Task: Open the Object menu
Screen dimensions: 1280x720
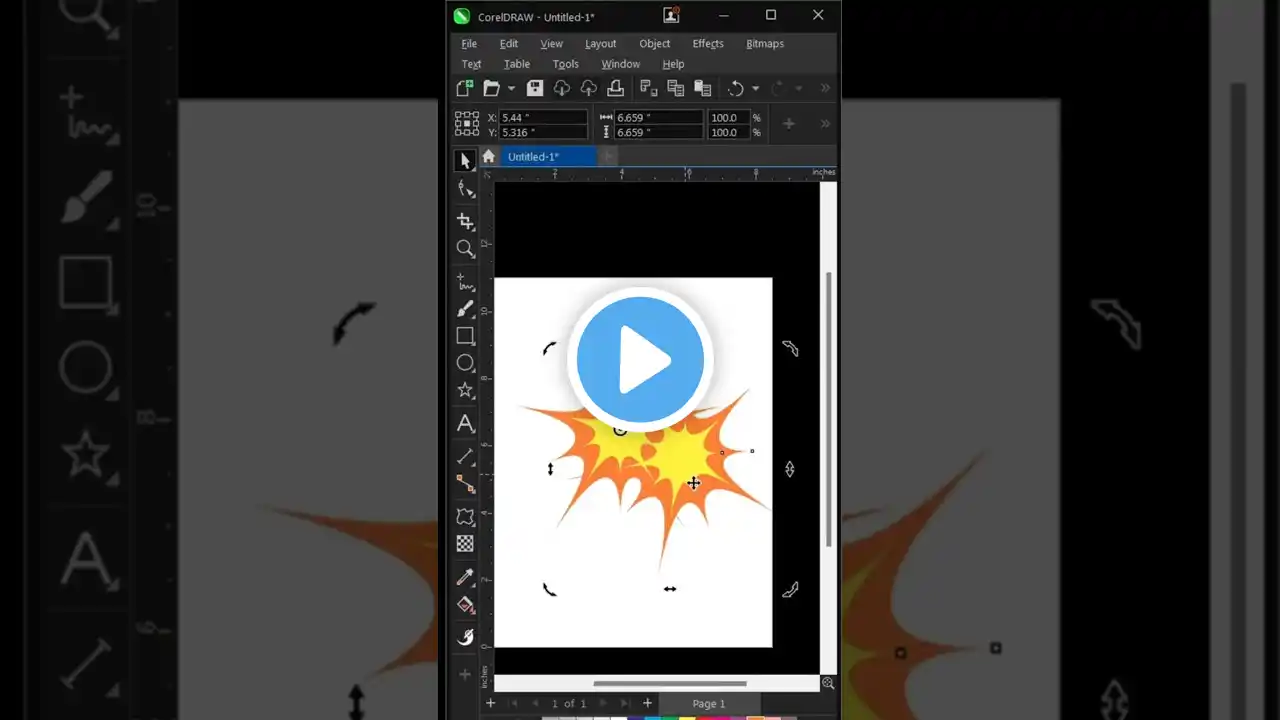Action: [655, 44]
